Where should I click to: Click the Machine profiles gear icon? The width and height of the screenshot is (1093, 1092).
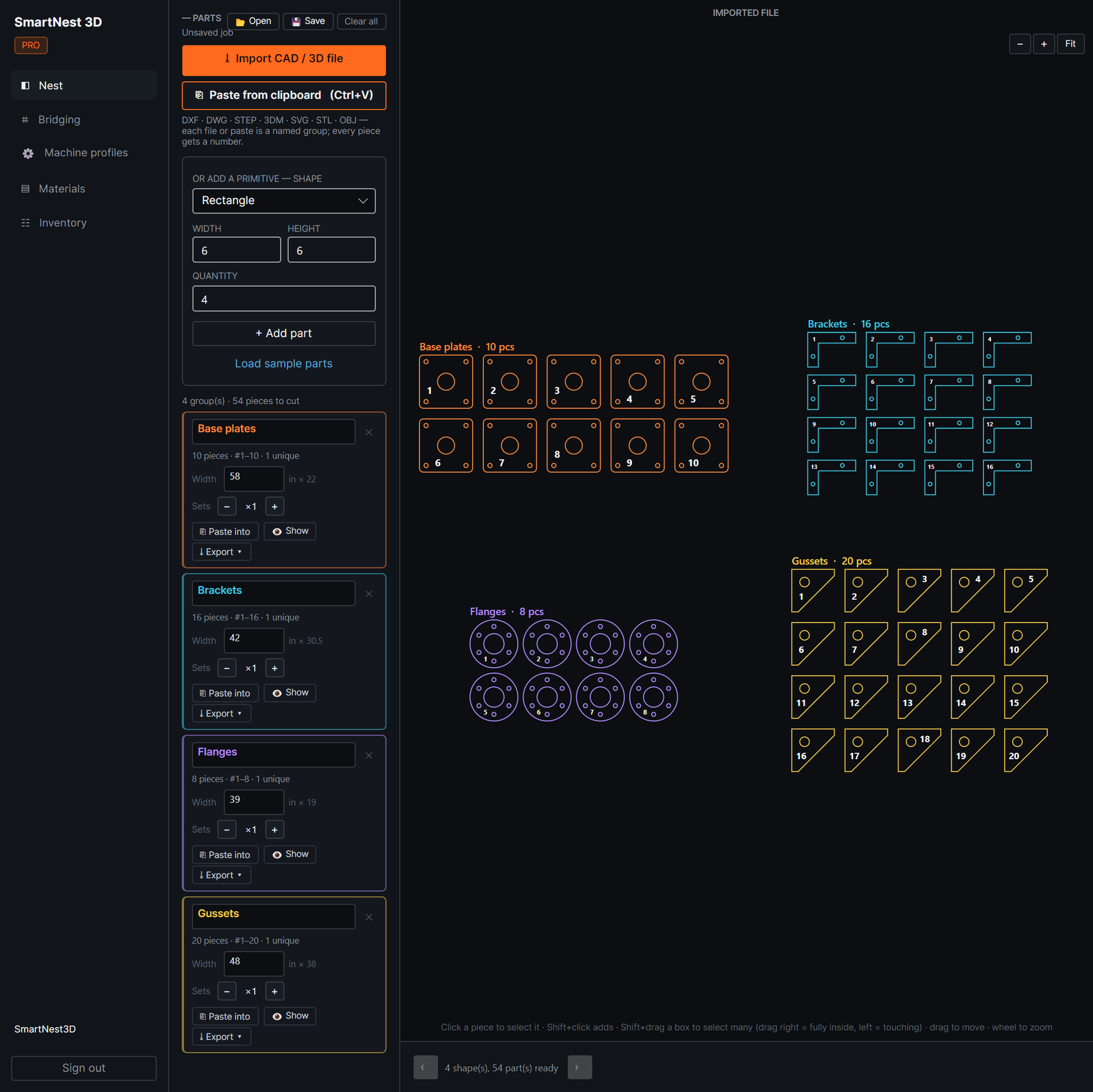(28, 154)
